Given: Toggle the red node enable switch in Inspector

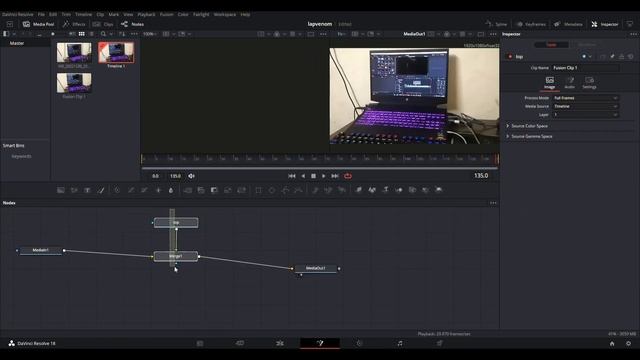Looking at the screenshot, I should [510, 57].
